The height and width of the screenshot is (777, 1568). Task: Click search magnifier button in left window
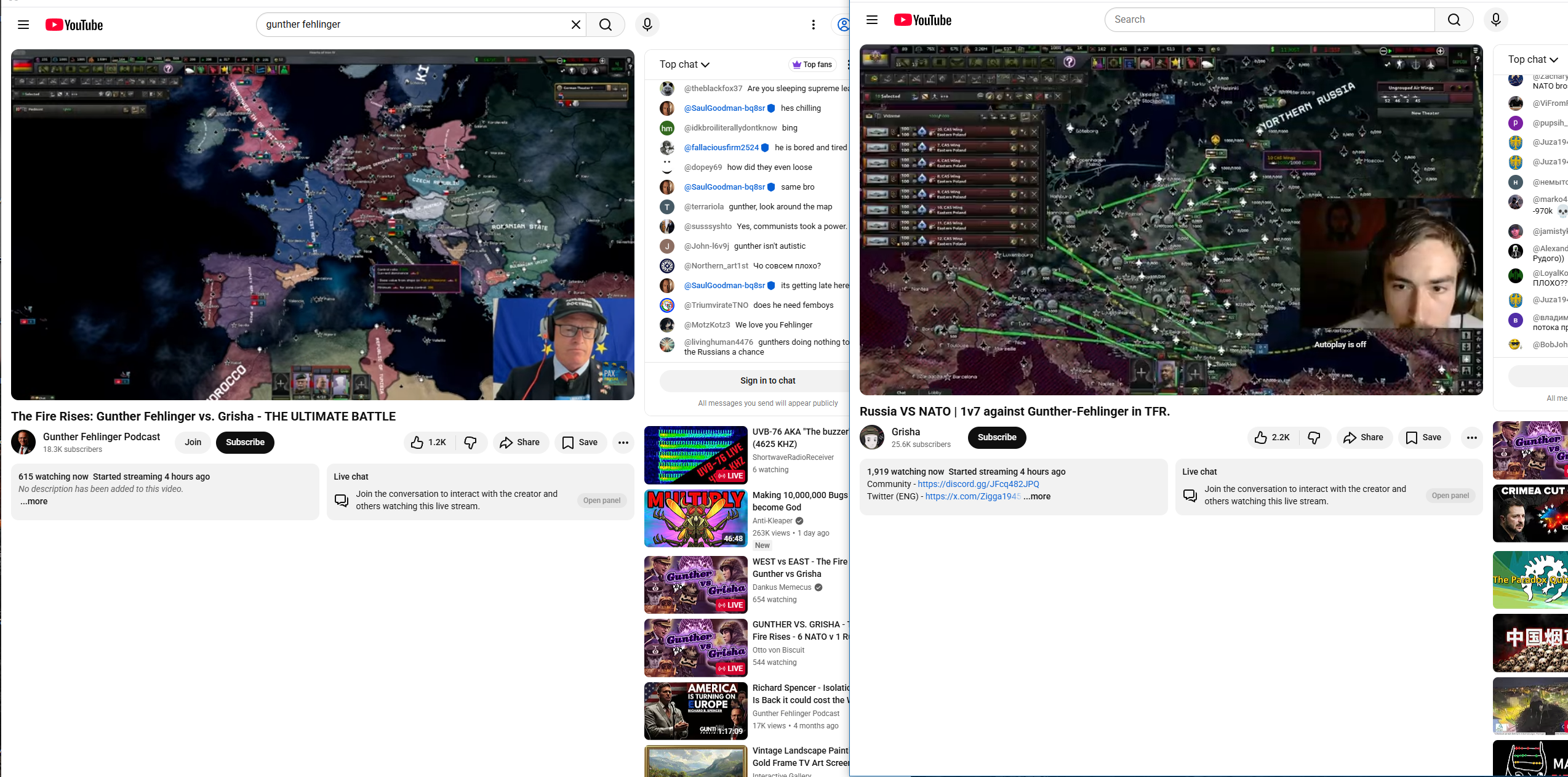(x=606, y=25)
